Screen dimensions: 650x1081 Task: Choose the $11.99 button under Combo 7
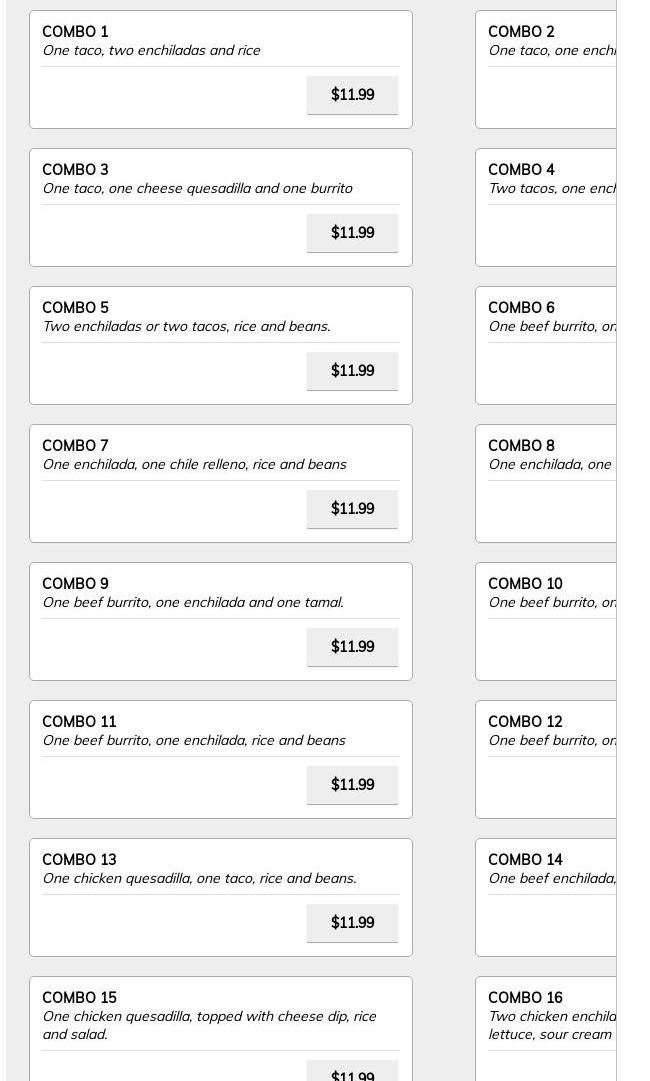(x=352, y=508)
